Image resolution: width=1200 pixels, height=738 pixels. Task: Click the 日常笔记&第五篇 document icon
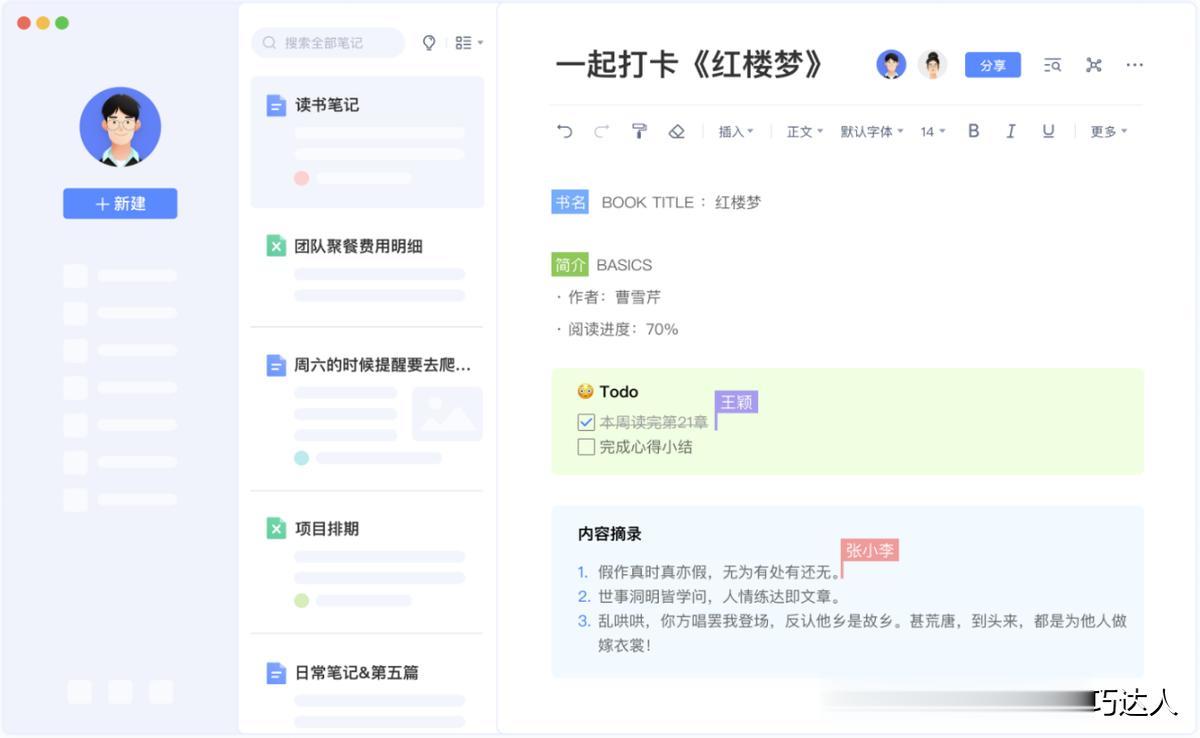[276, 673]
